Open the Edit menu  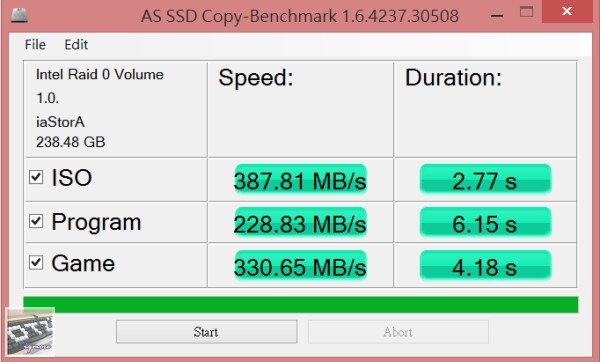[x=76, y=45]
